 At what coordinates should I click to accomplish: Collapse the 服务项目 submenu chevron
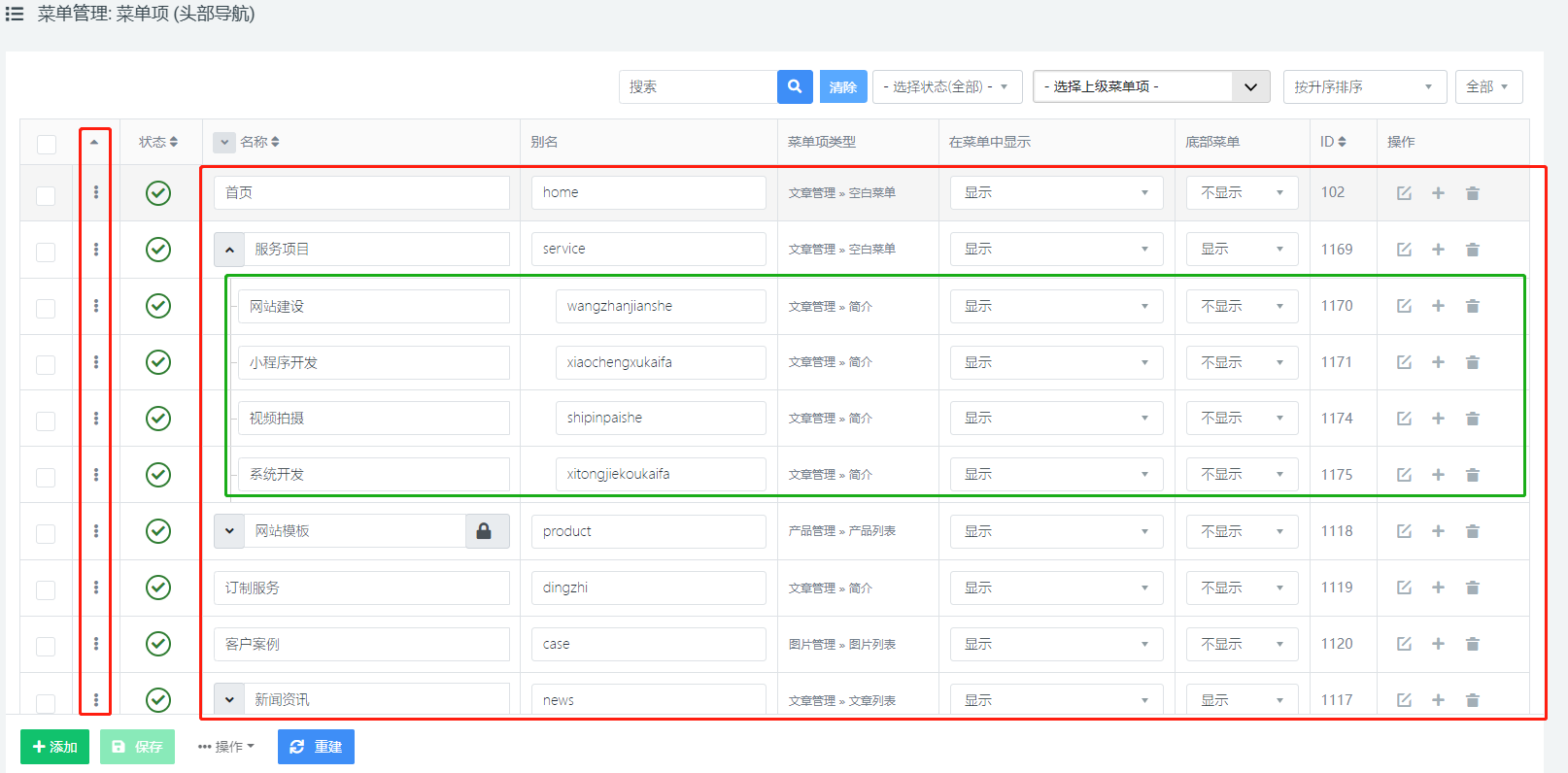229,250
